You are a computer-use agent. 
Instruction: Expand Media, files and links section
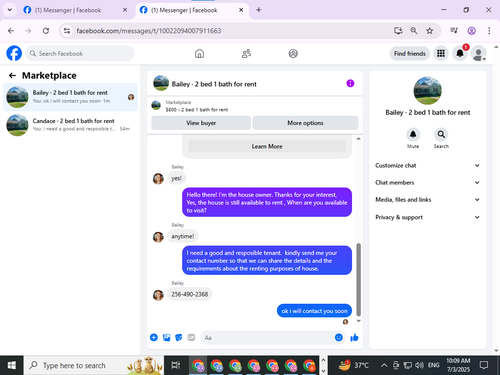tap(427, 200)
